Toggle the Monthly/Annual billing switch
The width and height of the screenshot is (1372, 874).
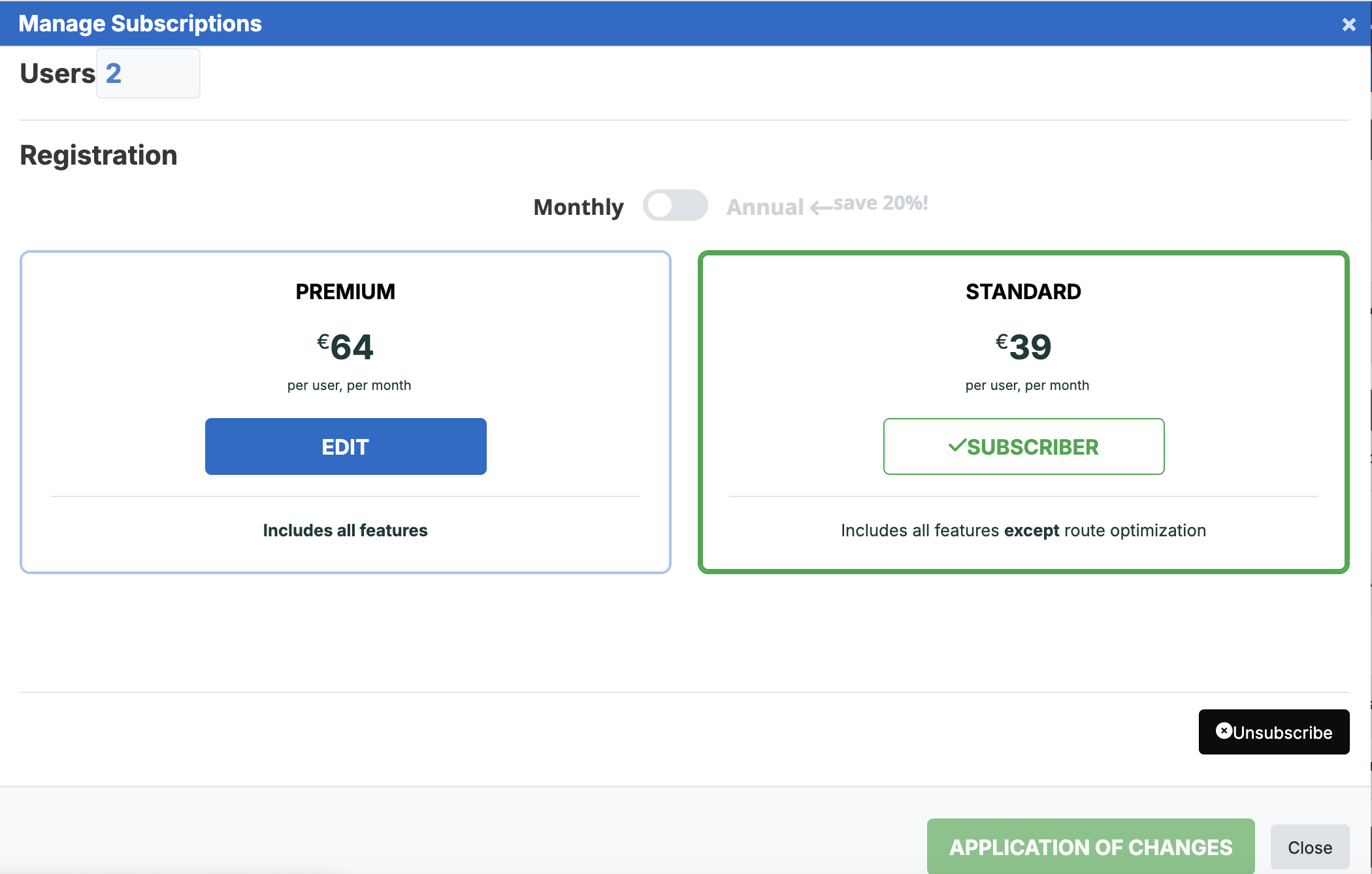[675, 205]
